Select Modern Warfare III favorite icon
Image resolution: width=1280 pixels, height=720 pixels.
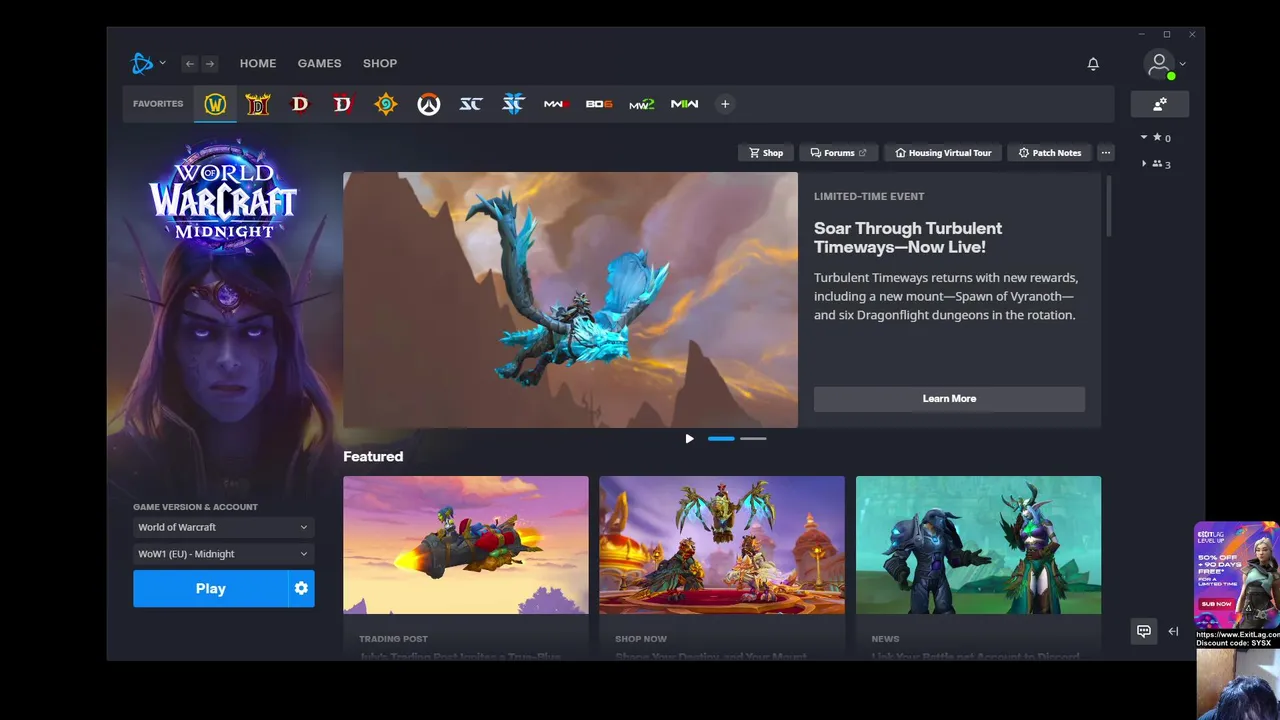click(x=556, y=104)
